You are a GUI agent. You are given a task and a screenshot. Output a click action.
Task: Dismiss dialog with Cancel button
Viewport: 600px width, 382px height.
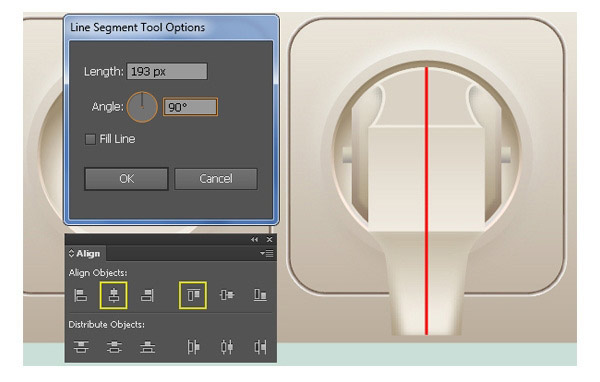click(216, 179)
